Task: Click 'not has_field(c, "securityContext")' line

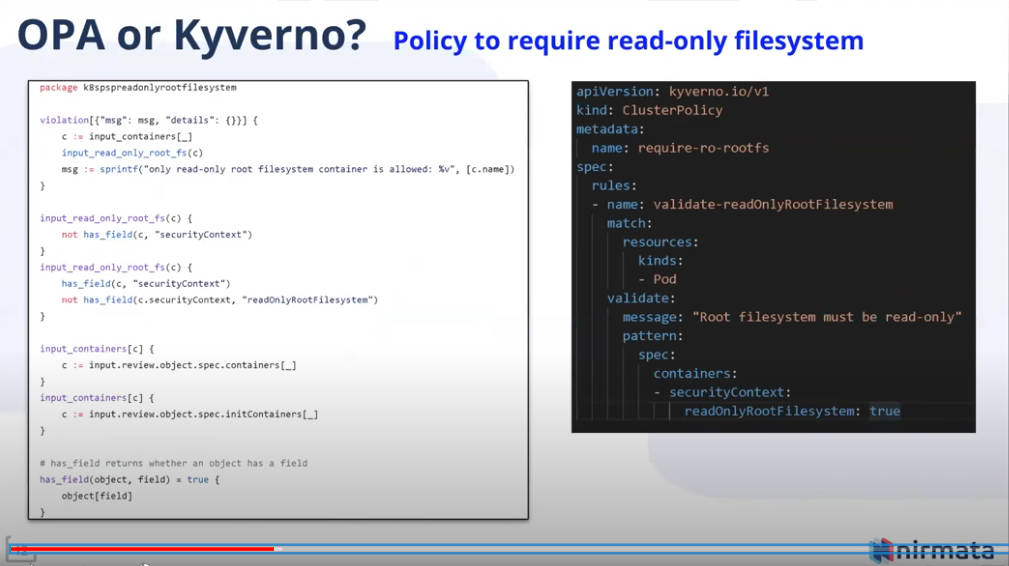Action: coord(157,235)
